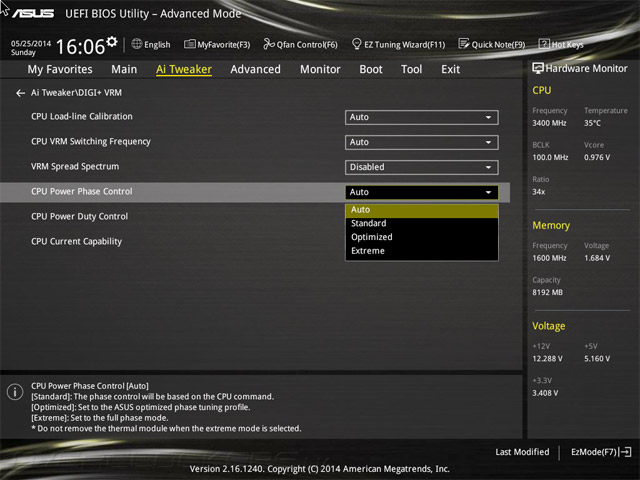Choose Extreme phase control option
Image resolution: width=640 pixels, height=480 pixels.
click(x=421, y=251)
